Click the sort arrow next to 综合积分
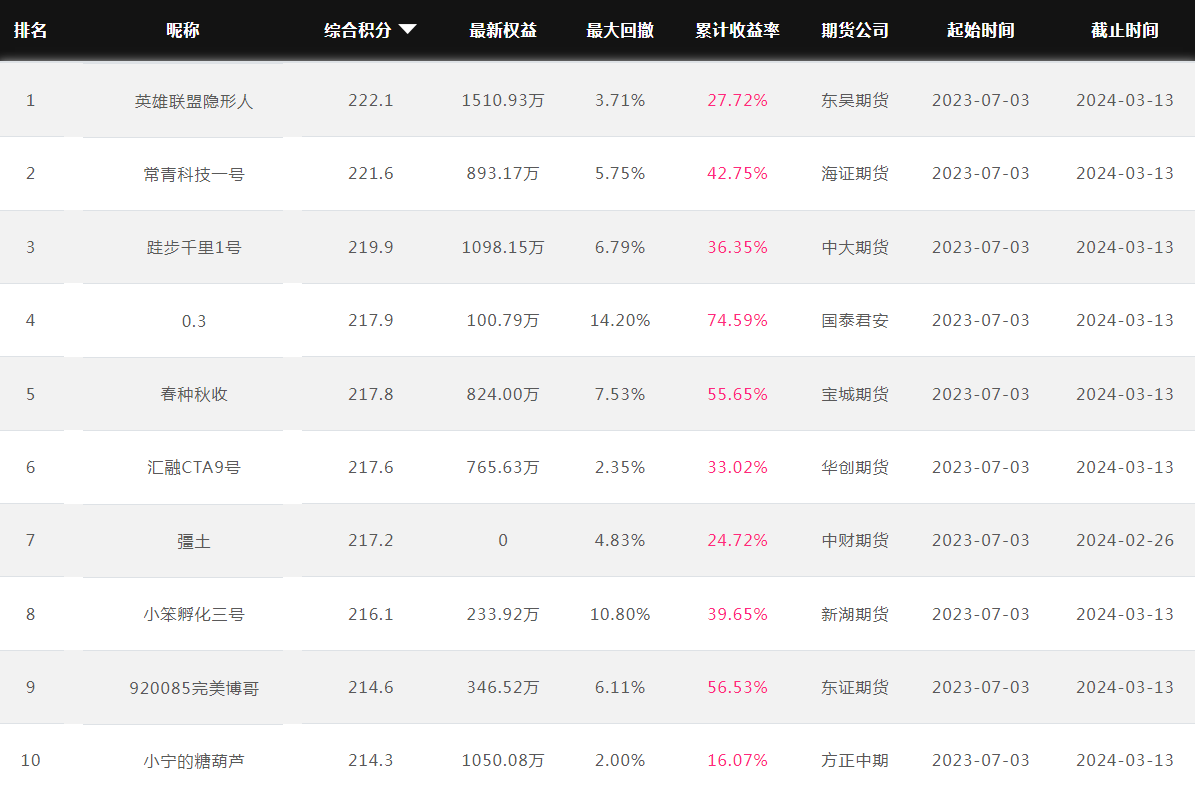1195x794 pixels. click(x=408, y=30)
